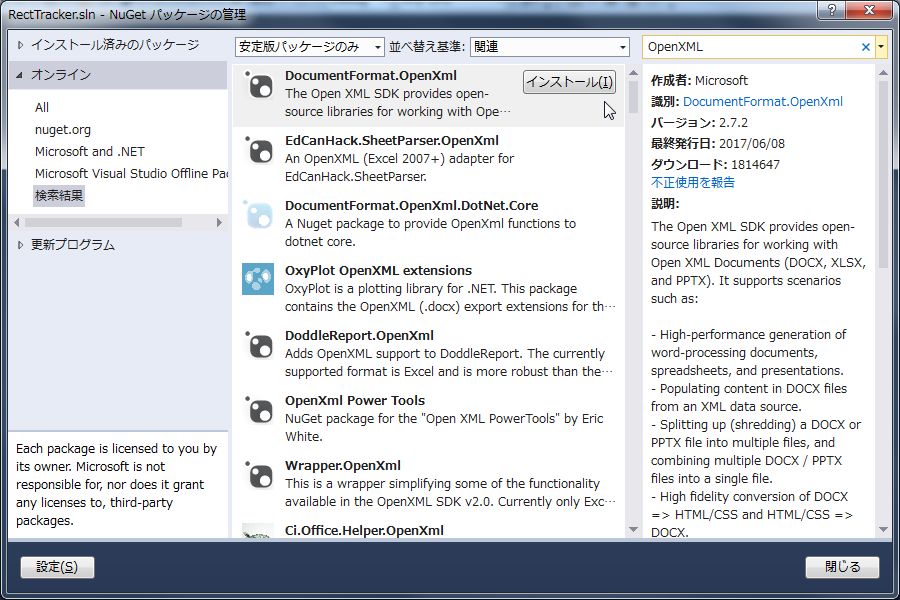Click the DocumentFormat.OpenXml package icon

click(x=258, y=86)
